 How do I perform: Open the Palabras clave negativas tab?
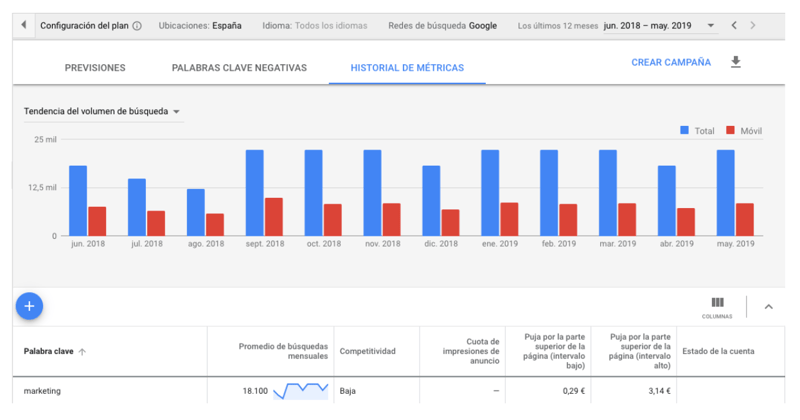pos(239,68)
